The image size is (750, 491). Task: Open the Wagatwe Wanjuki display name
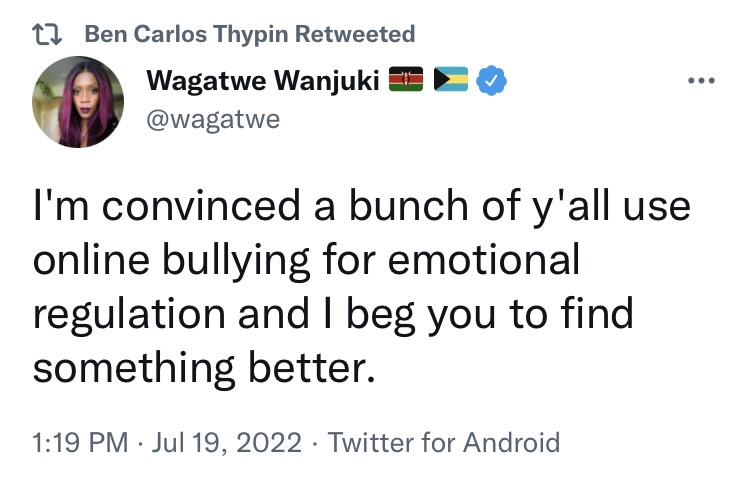pyautogui.click(x=264, y=82)
